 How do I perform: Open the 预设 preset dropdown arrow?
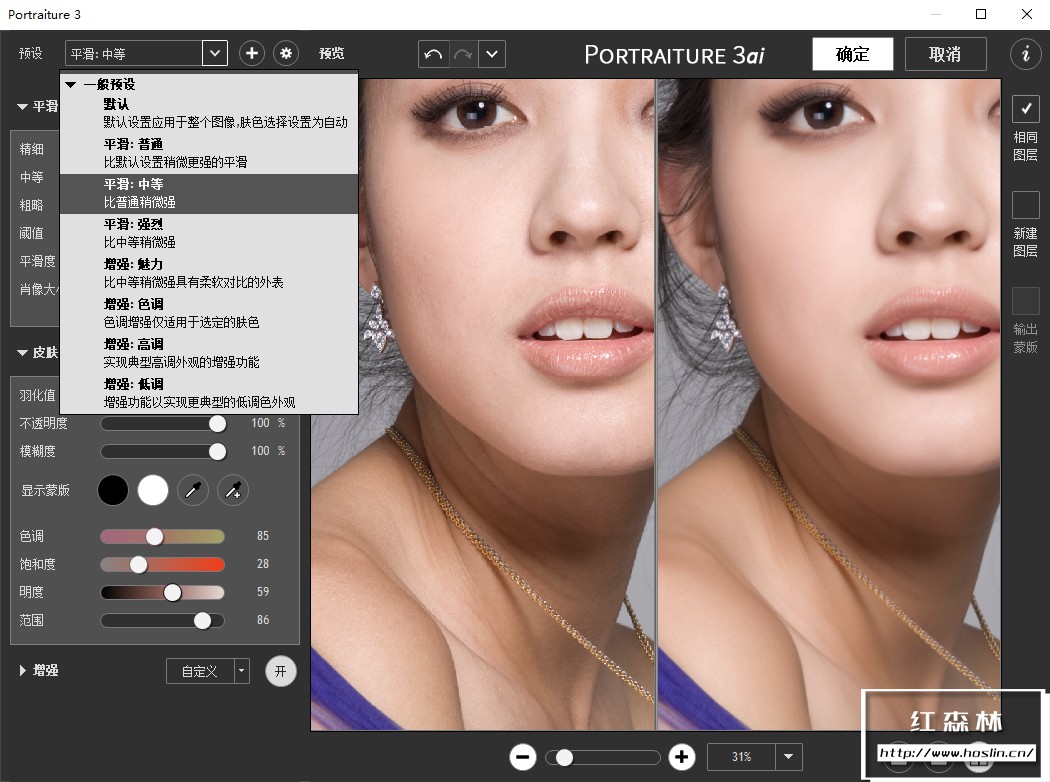214,54
